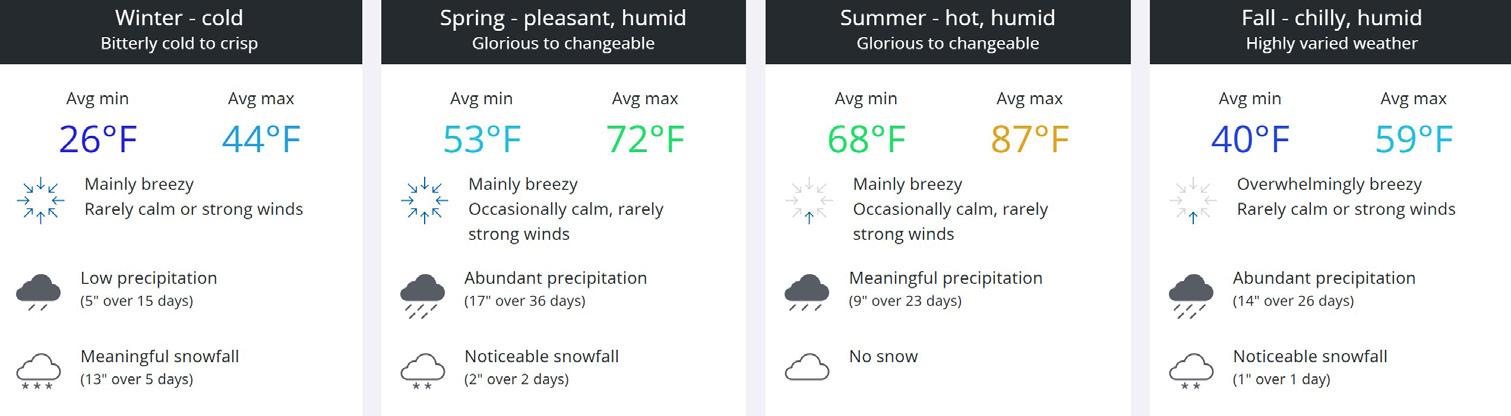Click the Fall wind compass icon
The width and height of the screenshot is (1511, 416).
1193,200
